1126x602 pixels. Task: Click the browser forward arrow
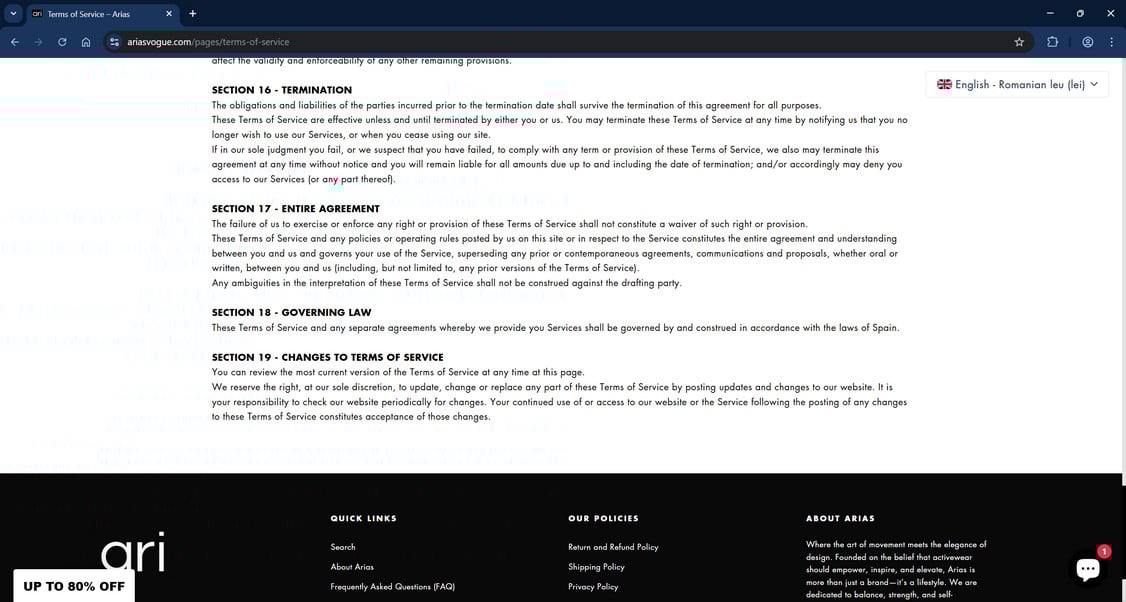pyautogui.click(x=39, y=42)
